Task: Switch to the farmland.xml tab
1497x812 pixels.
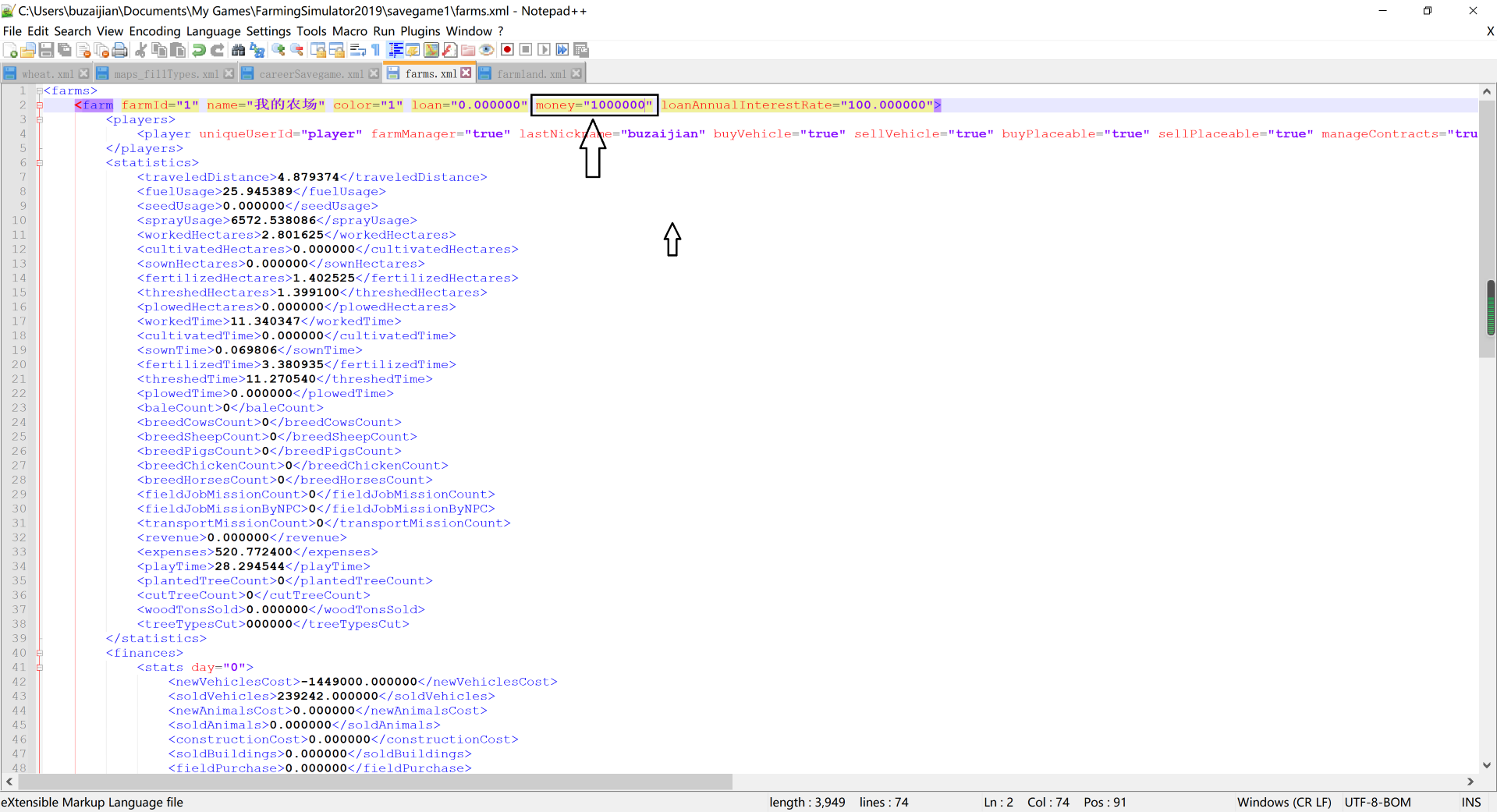Action: click(x=531, y=74)
